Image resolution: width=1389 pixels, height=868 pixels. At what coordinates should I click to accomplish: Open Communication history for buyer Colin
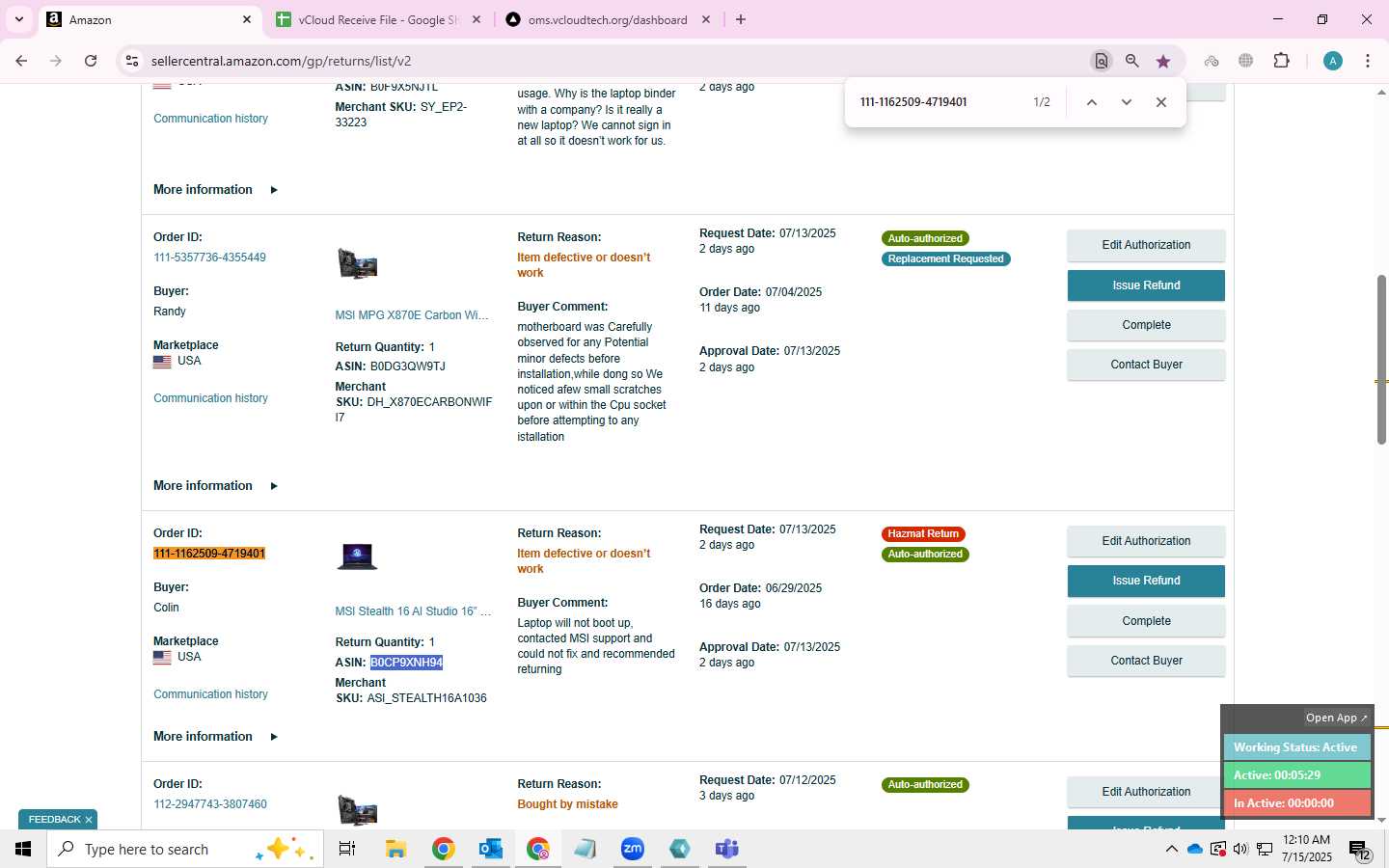click(210, 694)
